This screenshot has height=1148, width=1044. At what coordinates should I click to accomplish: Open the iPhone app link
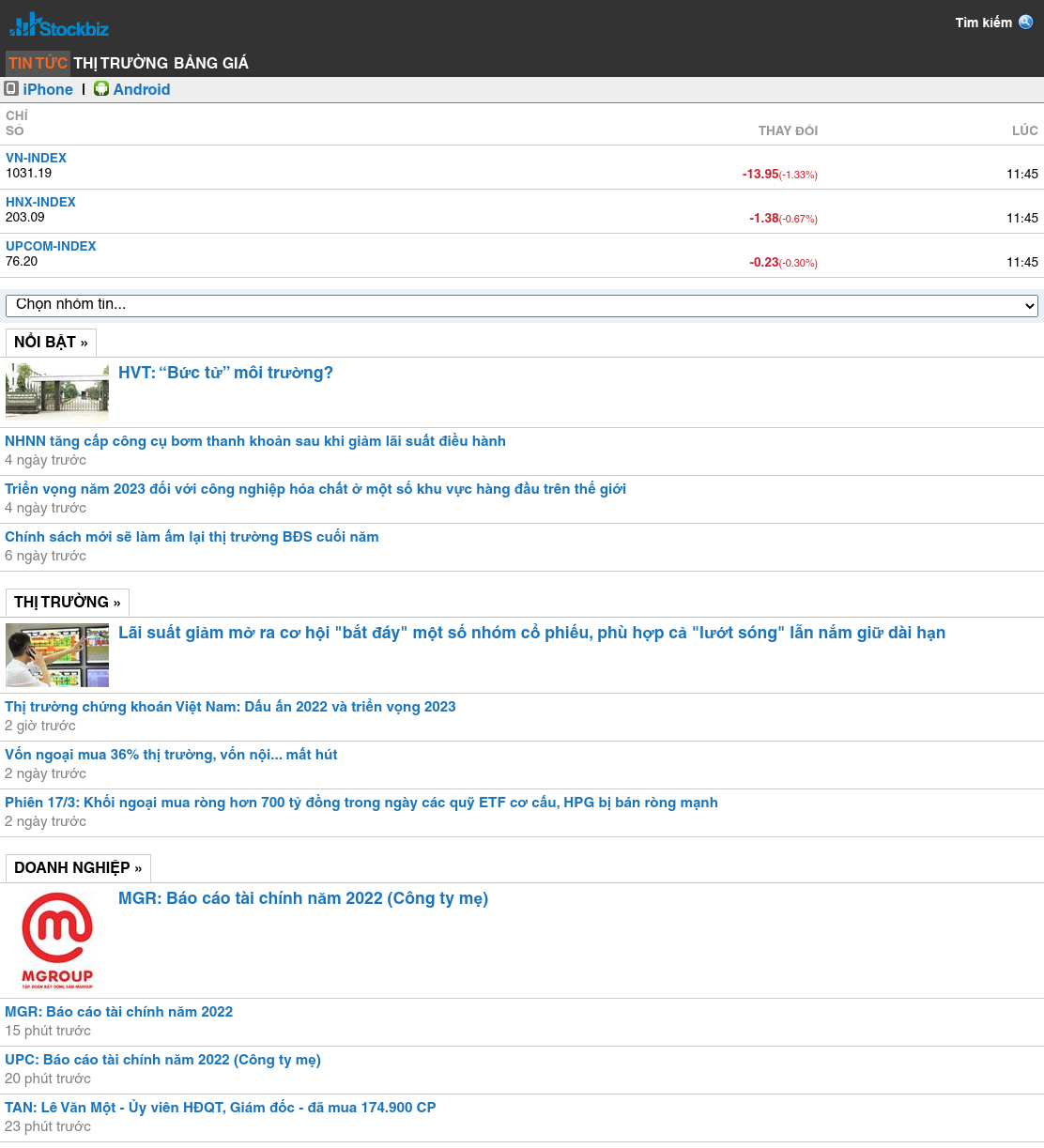pos(48,89)
